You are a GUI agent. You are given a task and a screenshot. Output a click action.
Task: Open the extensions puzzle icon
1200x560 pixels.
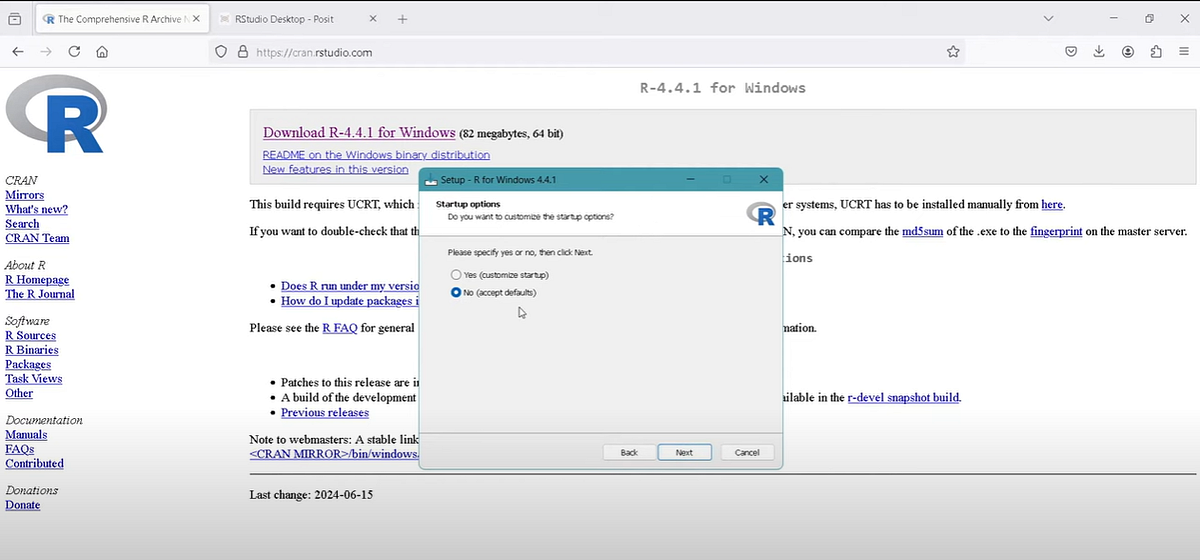(1156, 52)
